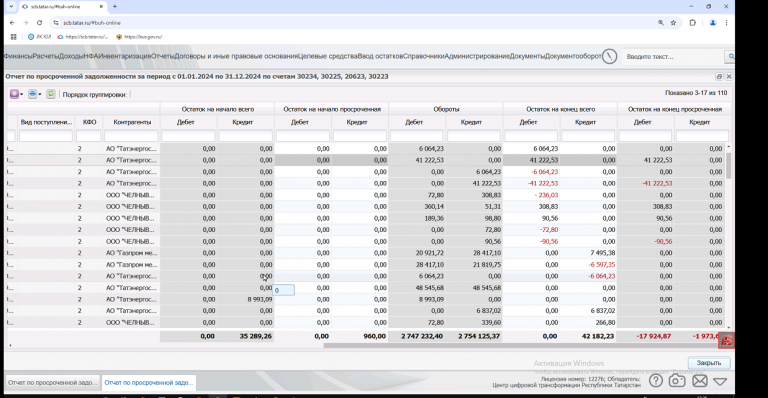768x398 pixels.
Task: Open the Документооборот menu
Action: pyautogui.click(x=573, y=56)
